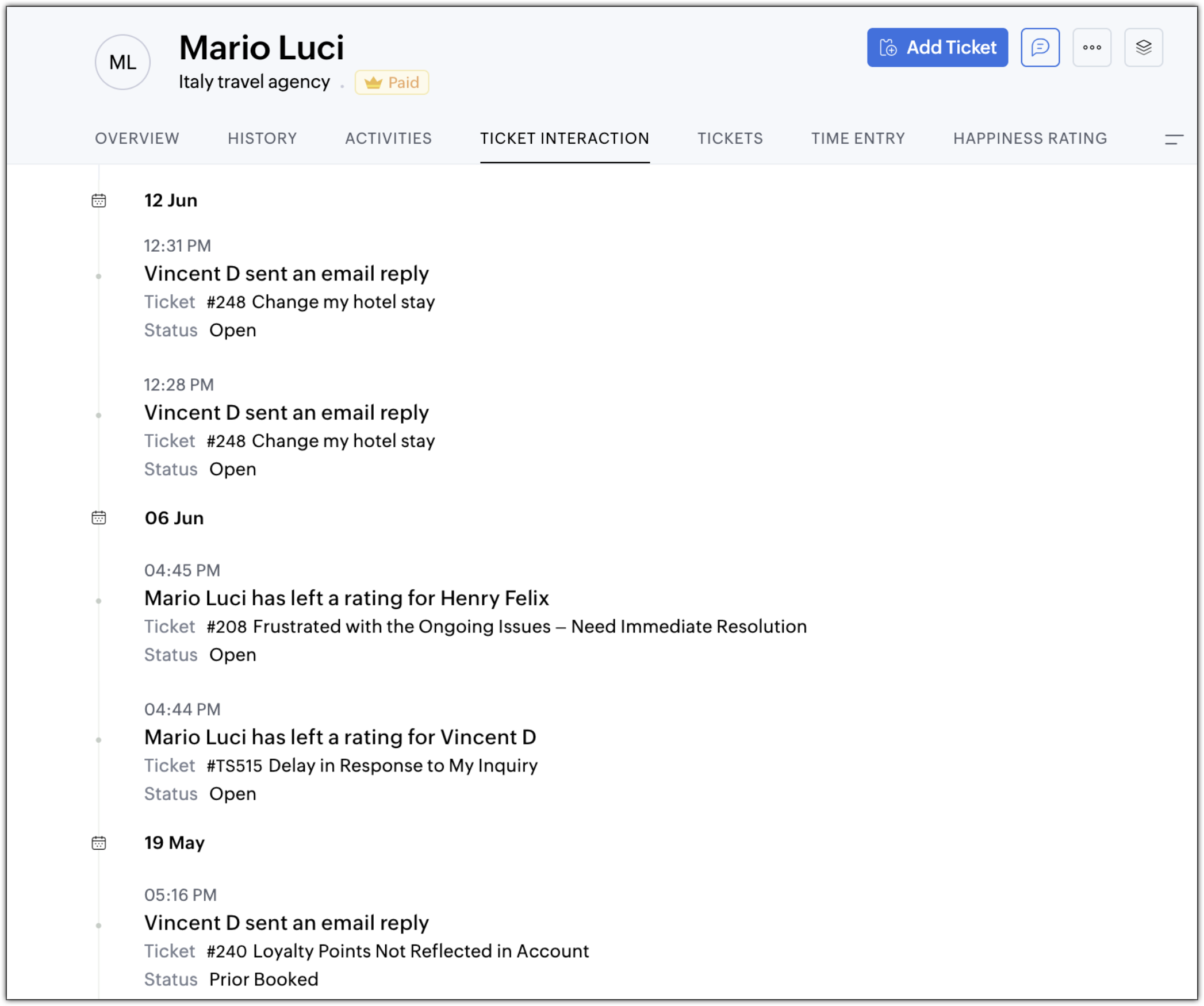
Task: Open the three-dots more options menu
Action: (x=1091, y=48)
